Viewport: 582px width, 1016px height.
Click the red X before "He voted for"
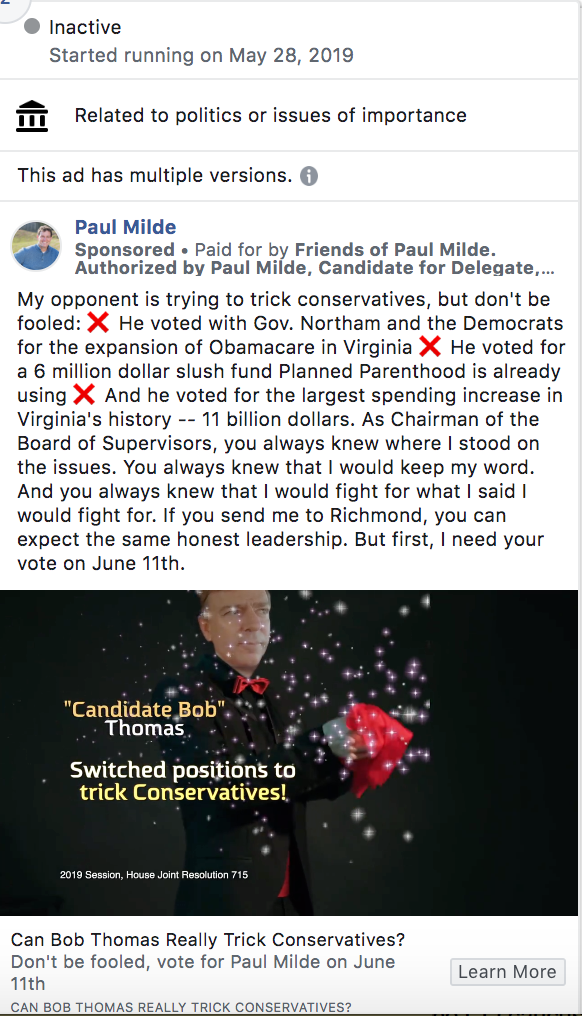click(430, 347)
